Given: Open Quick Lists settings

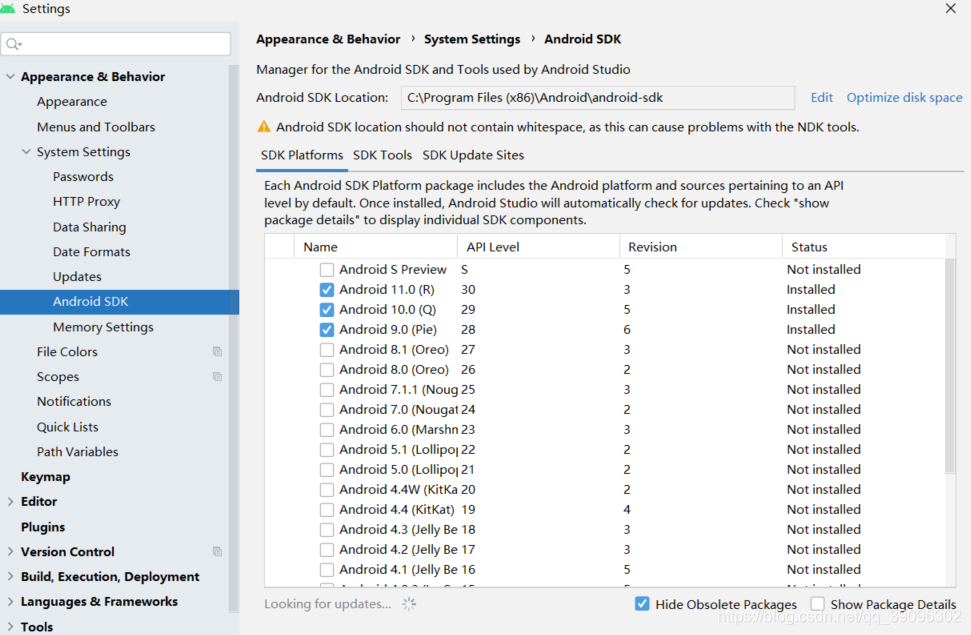Looking at the screenshot, I should coord(67,427).
